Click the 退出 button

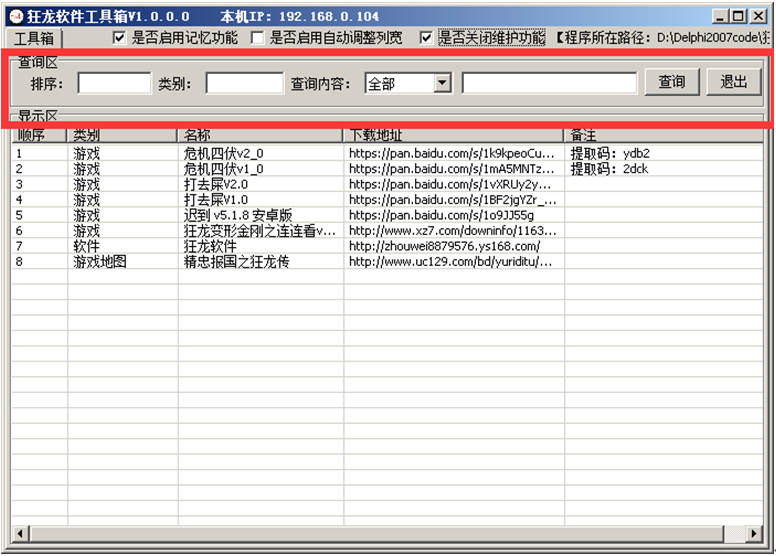[x=733, y=82]
